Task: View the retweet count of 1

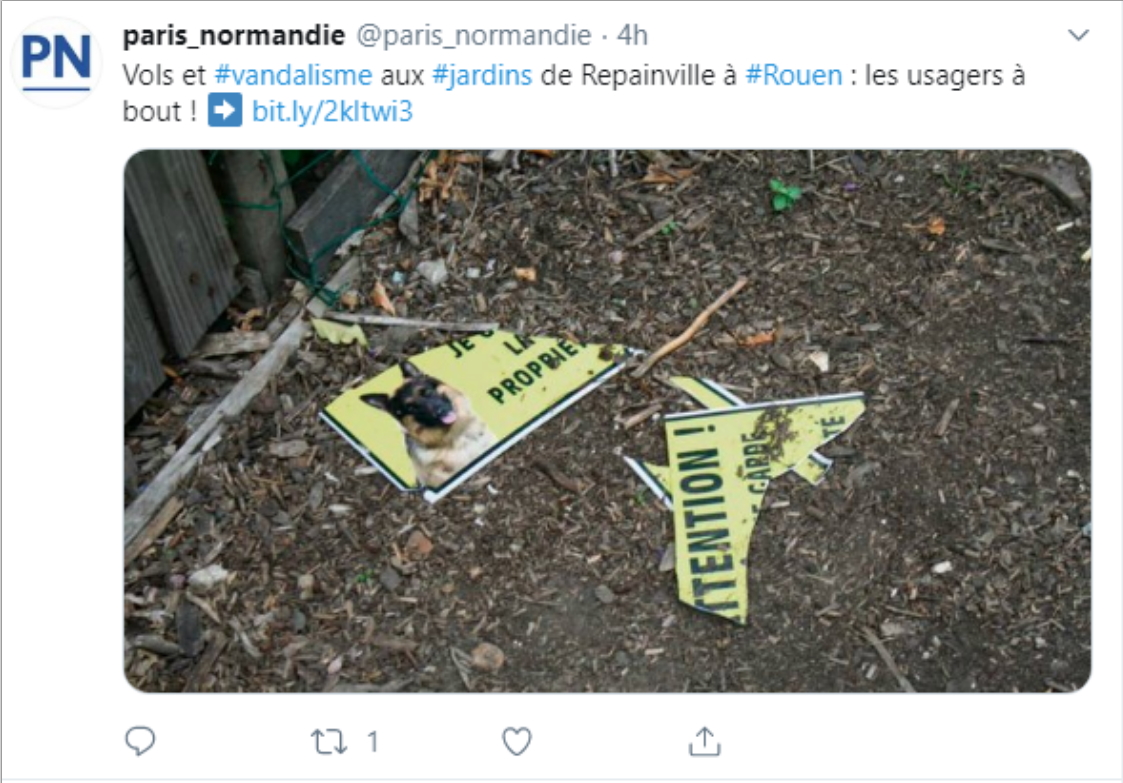Action: point(373,741)
